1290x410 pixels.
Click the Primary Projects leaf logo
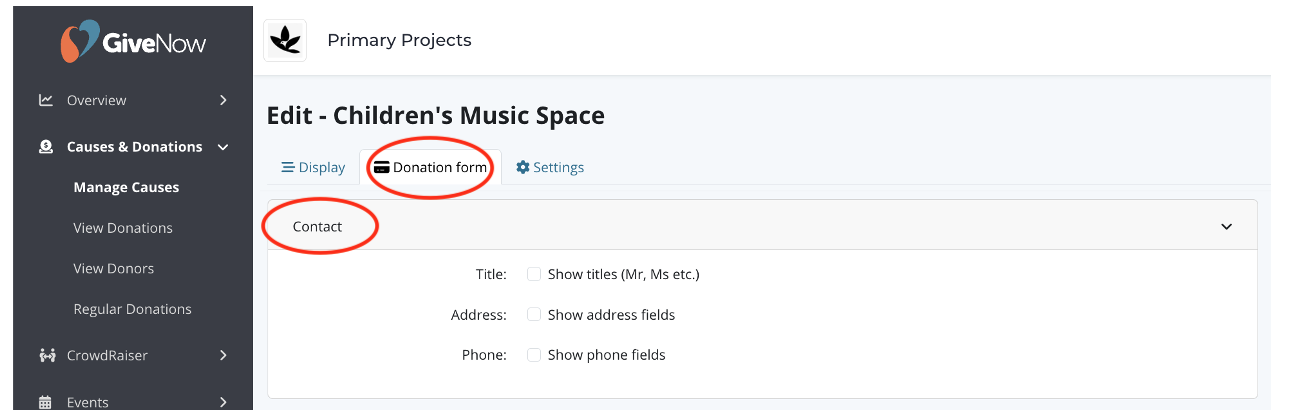[285, 41]
